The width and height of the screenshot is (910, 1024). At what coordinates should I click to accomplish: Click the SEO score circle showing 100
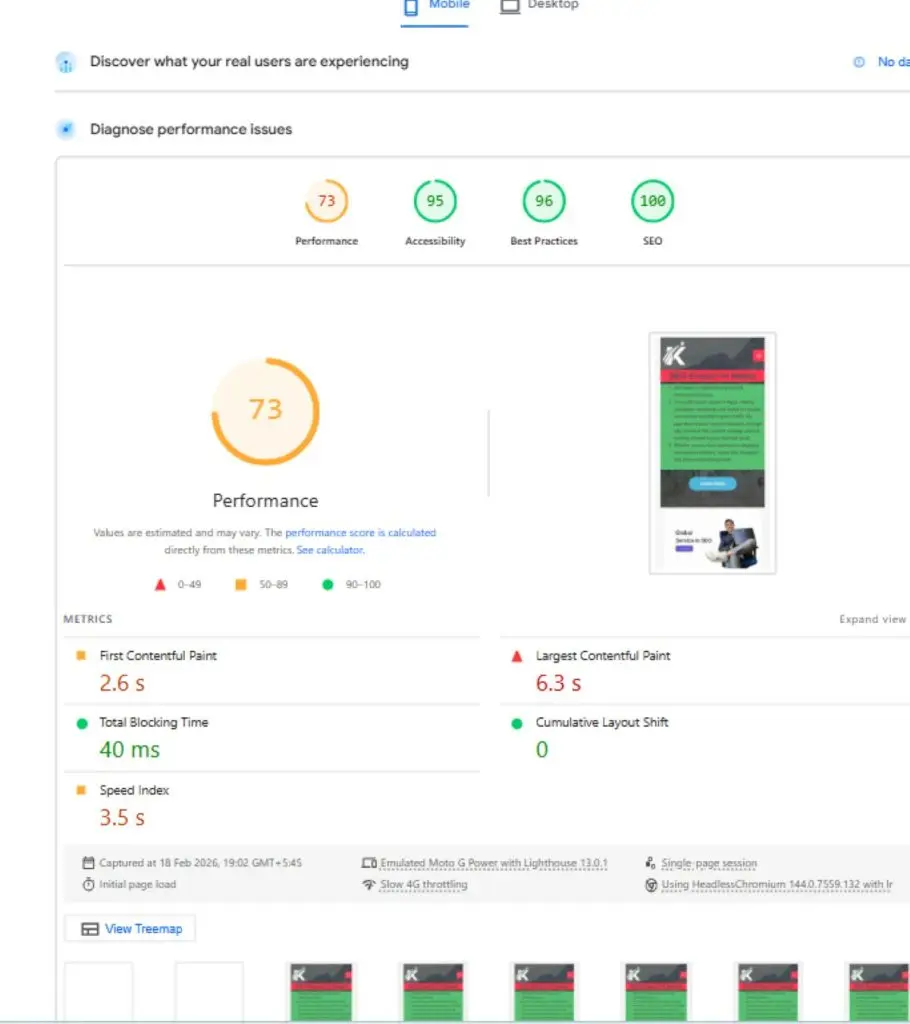(x=651, y=200)
